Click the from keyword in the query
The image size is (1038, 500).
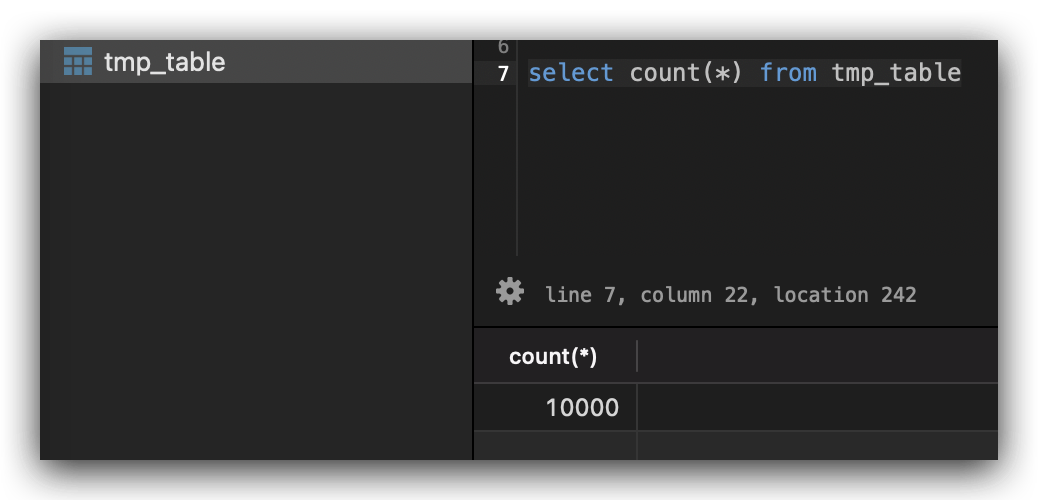[x=787, y=73]
